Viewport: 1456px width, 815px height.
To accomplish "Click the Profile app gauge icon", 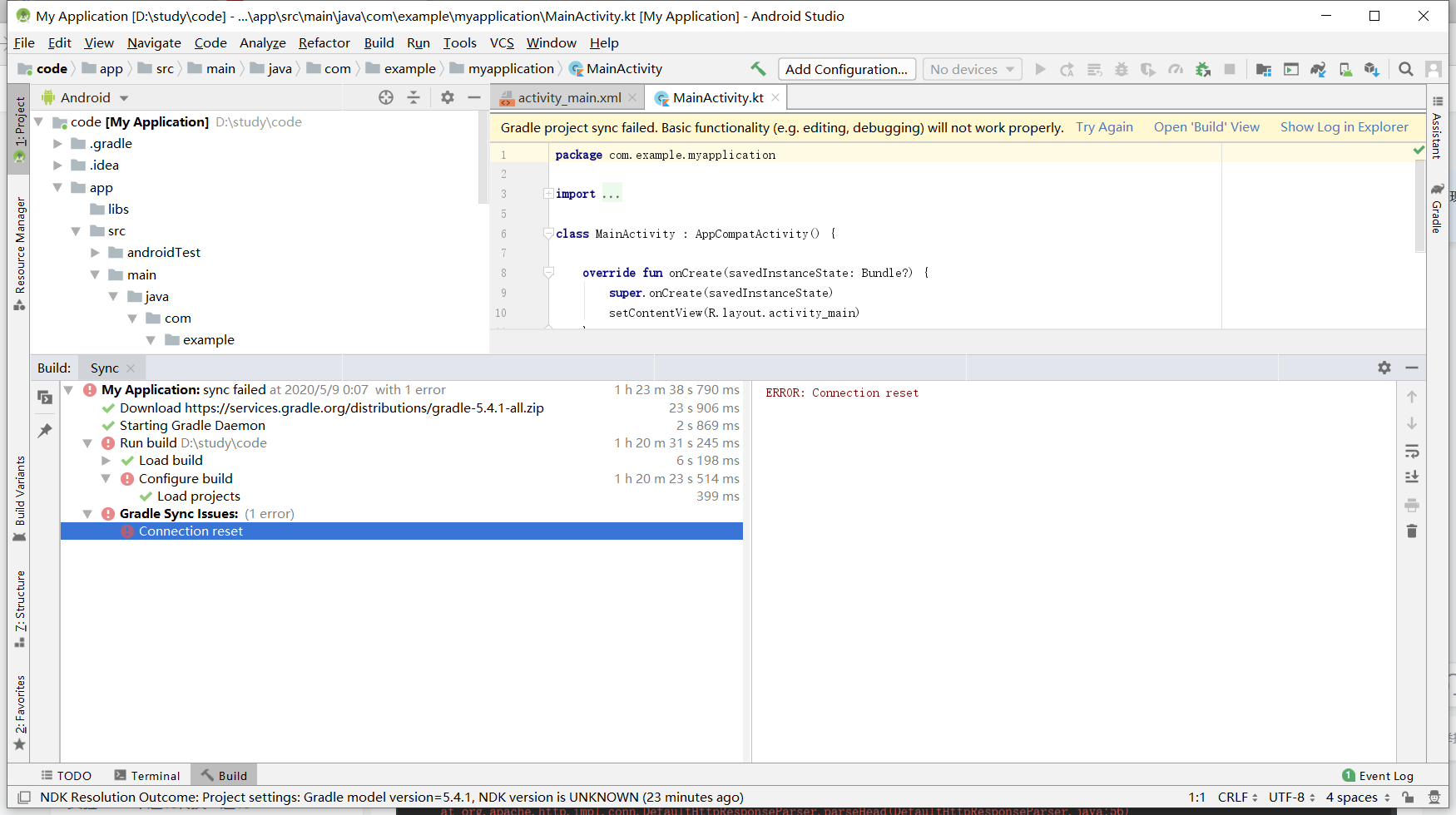I will 1176,69.
